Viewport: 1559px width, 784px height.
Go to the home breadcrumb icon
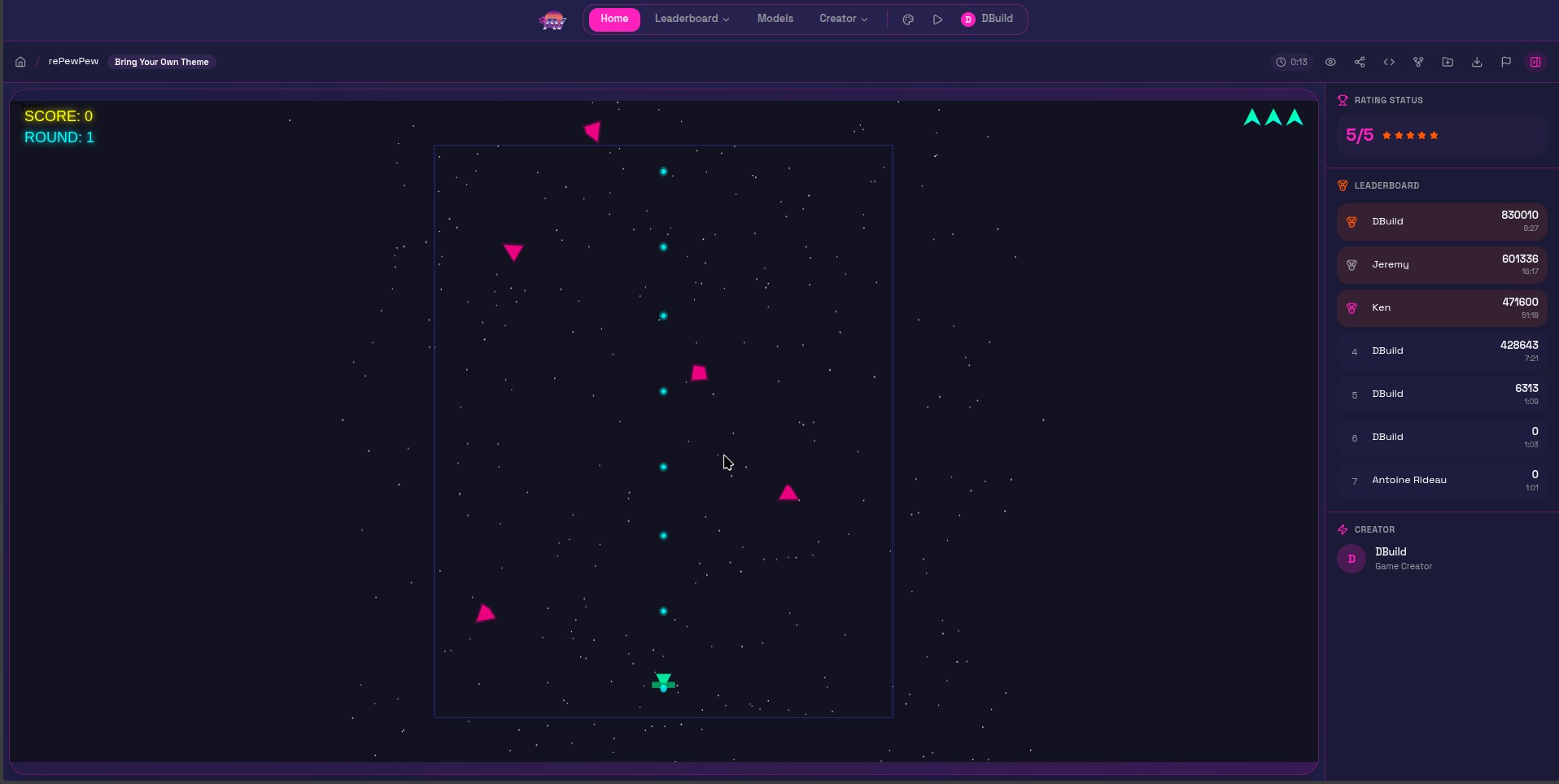pyautogui.click(x=20, y=62)
